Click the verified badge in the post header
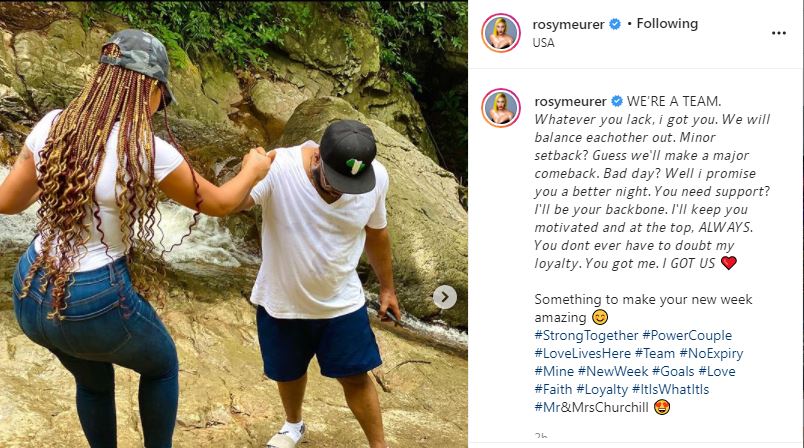Image resolution: width=804 pixels, height=448 pixels. (615, 24)
